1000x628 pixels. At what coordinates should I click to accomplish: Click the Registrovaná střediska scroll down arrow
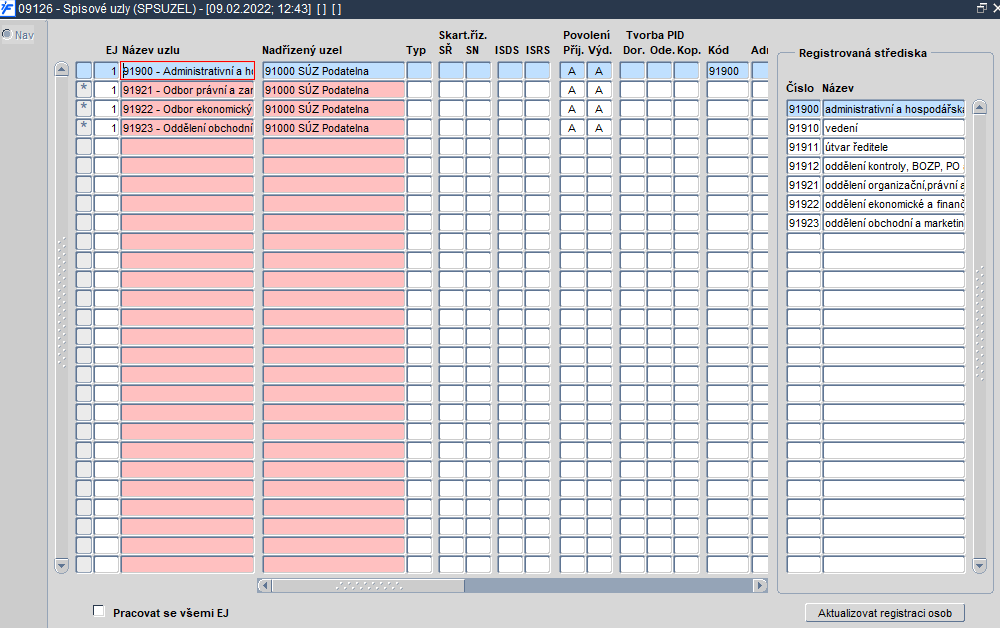[x=980, y=565]
